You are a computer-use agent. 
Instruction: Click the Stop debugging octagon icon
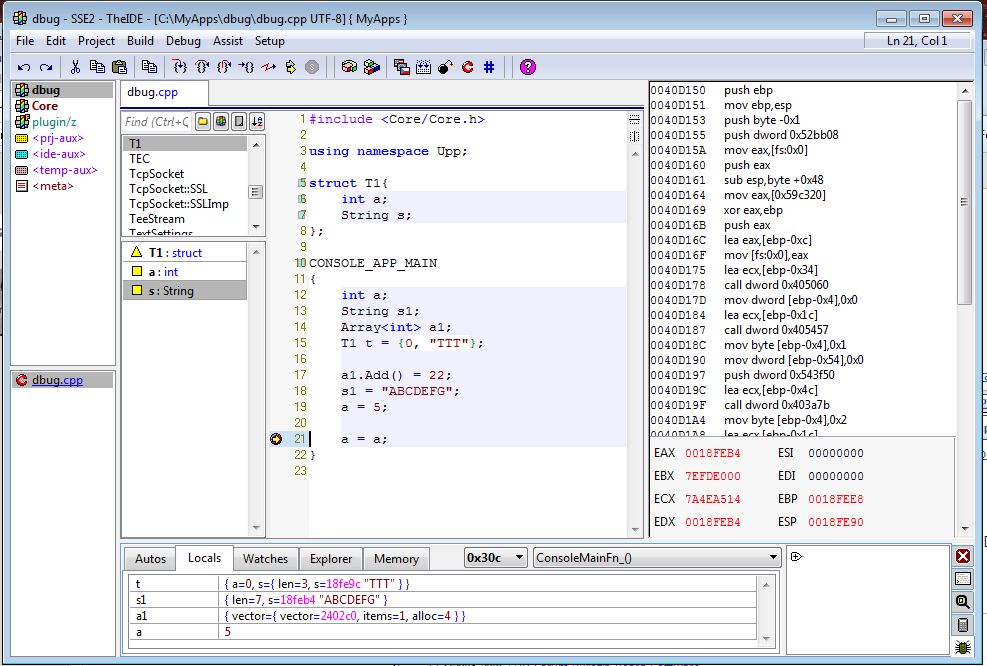coord(312,67)
